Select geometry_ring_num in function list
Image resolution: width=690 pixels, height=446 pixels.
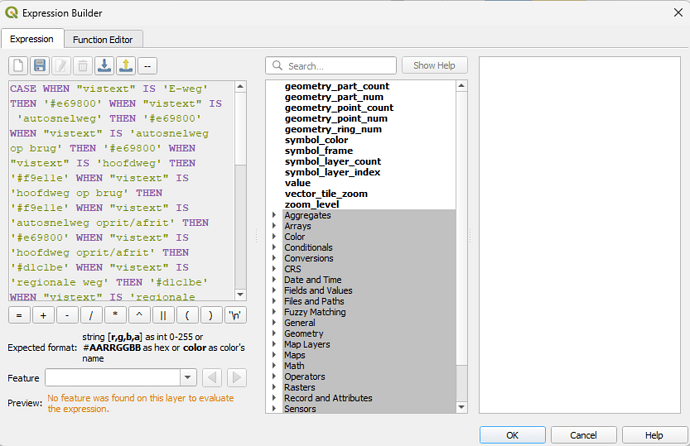coord(333,129)
